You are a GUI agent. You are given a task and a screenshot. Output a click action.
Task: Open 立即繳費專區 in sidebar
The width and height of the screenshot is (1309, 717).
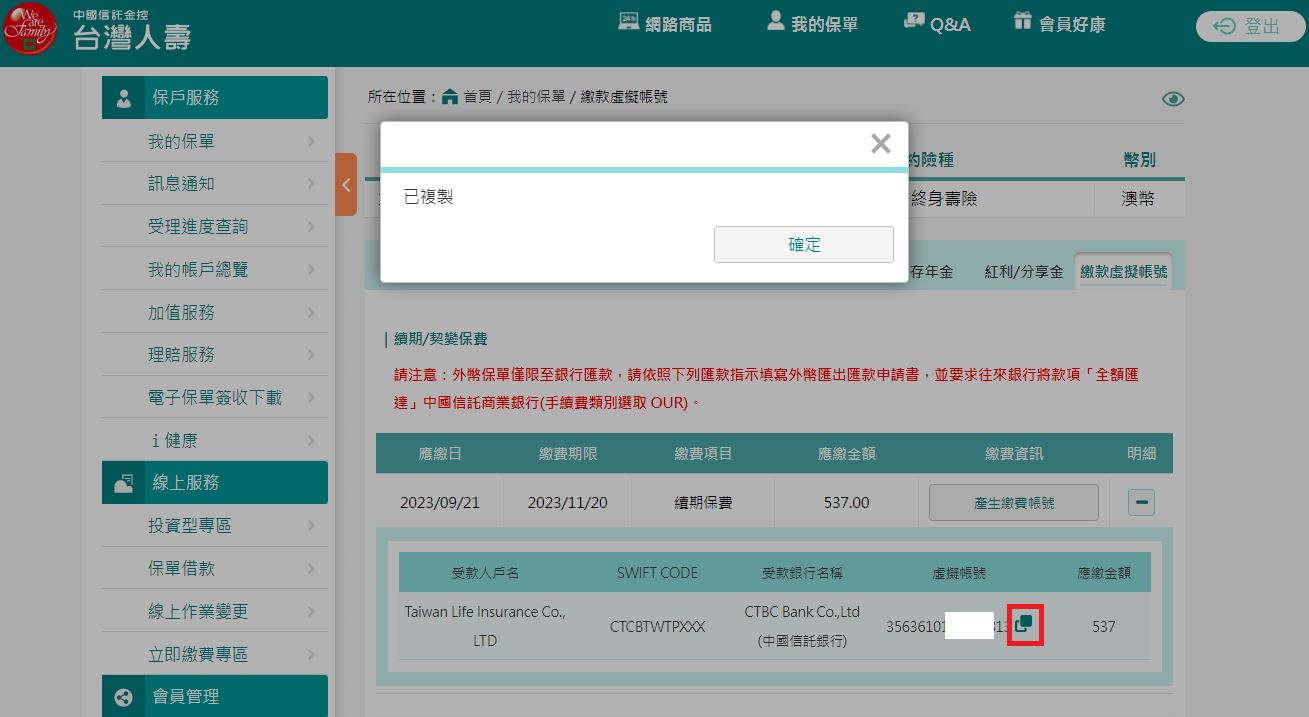tap(215, 655)
